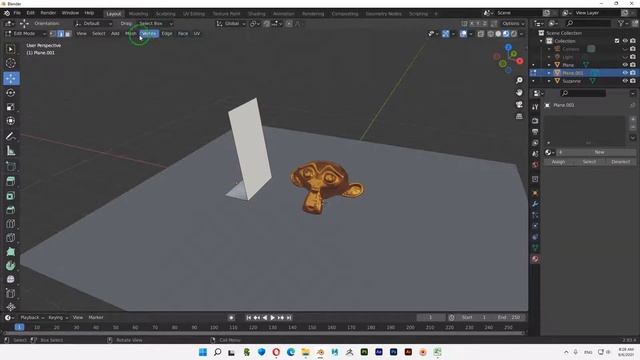This screenshot has width=640, height=360.
Task: Open the Options dropdown in viewport
Action: pyautogui.click(x=513, y=24)
